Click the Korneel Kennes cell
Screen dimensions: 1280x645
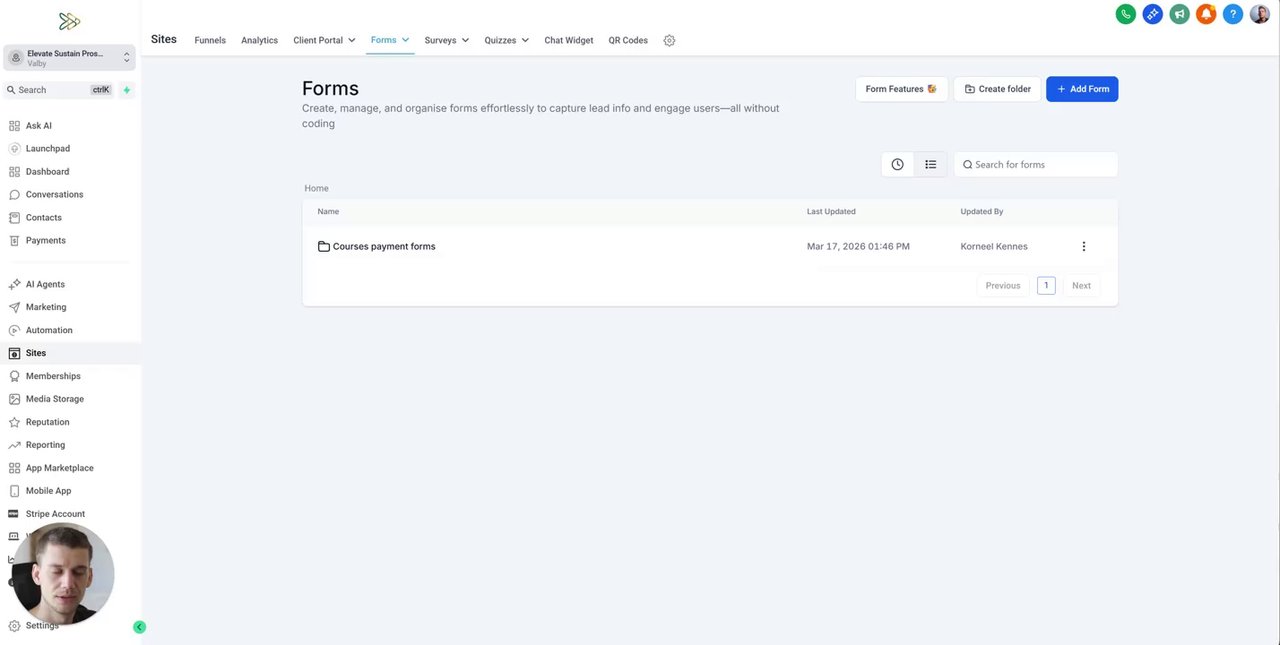[x=994, y=246]
